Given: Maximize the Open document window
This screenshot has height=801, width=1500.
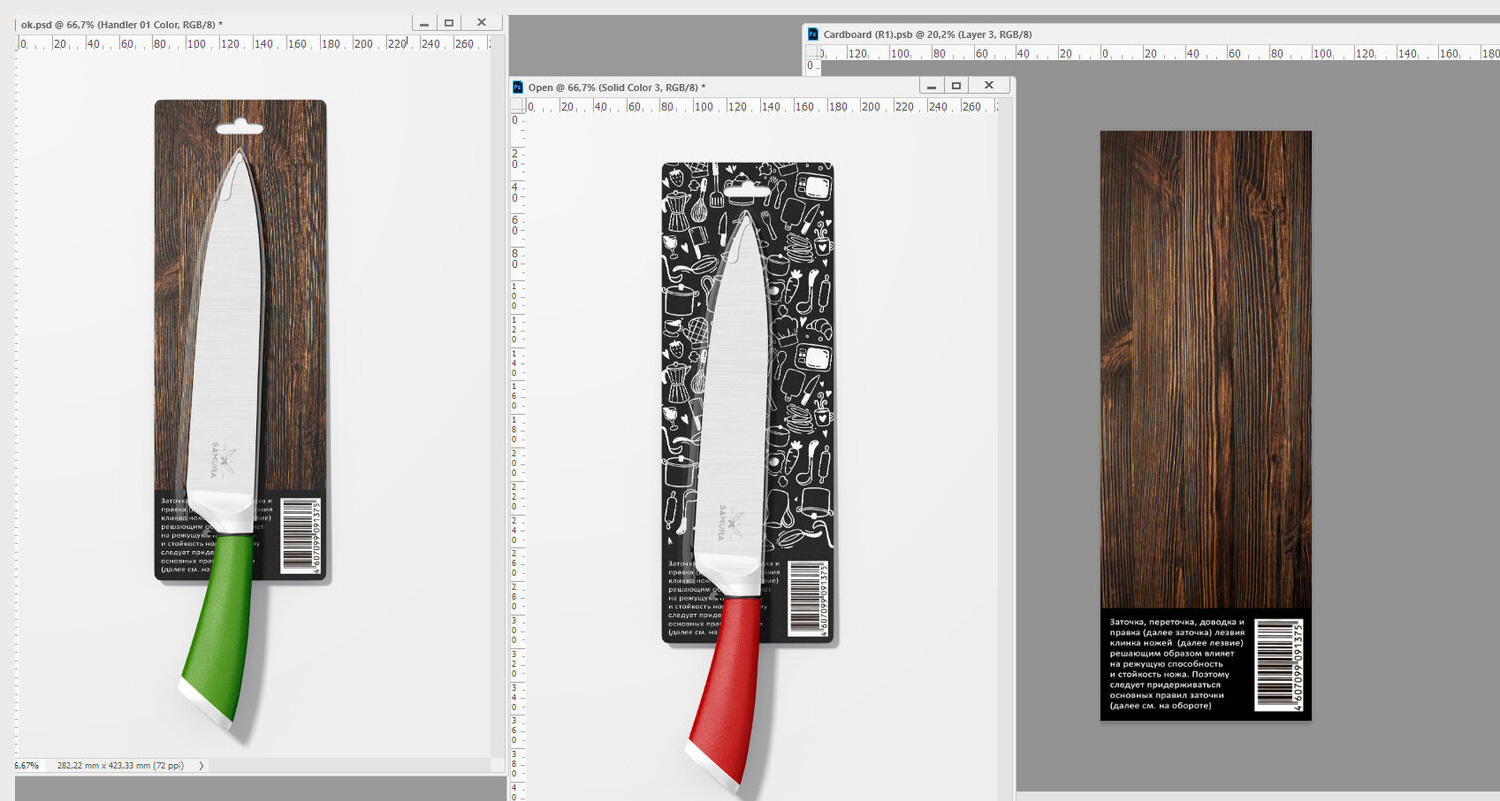Looking at the screenshot, I should [956, 86].
